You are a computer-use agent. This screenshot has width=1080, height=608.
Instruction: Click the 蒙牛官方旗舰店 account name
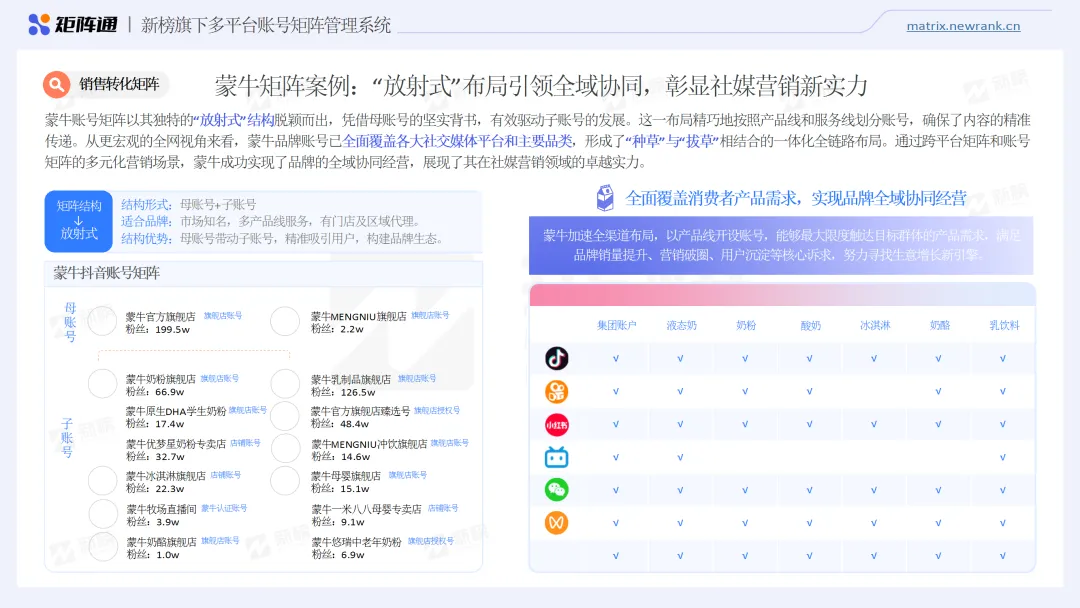(x=160, y=317)
